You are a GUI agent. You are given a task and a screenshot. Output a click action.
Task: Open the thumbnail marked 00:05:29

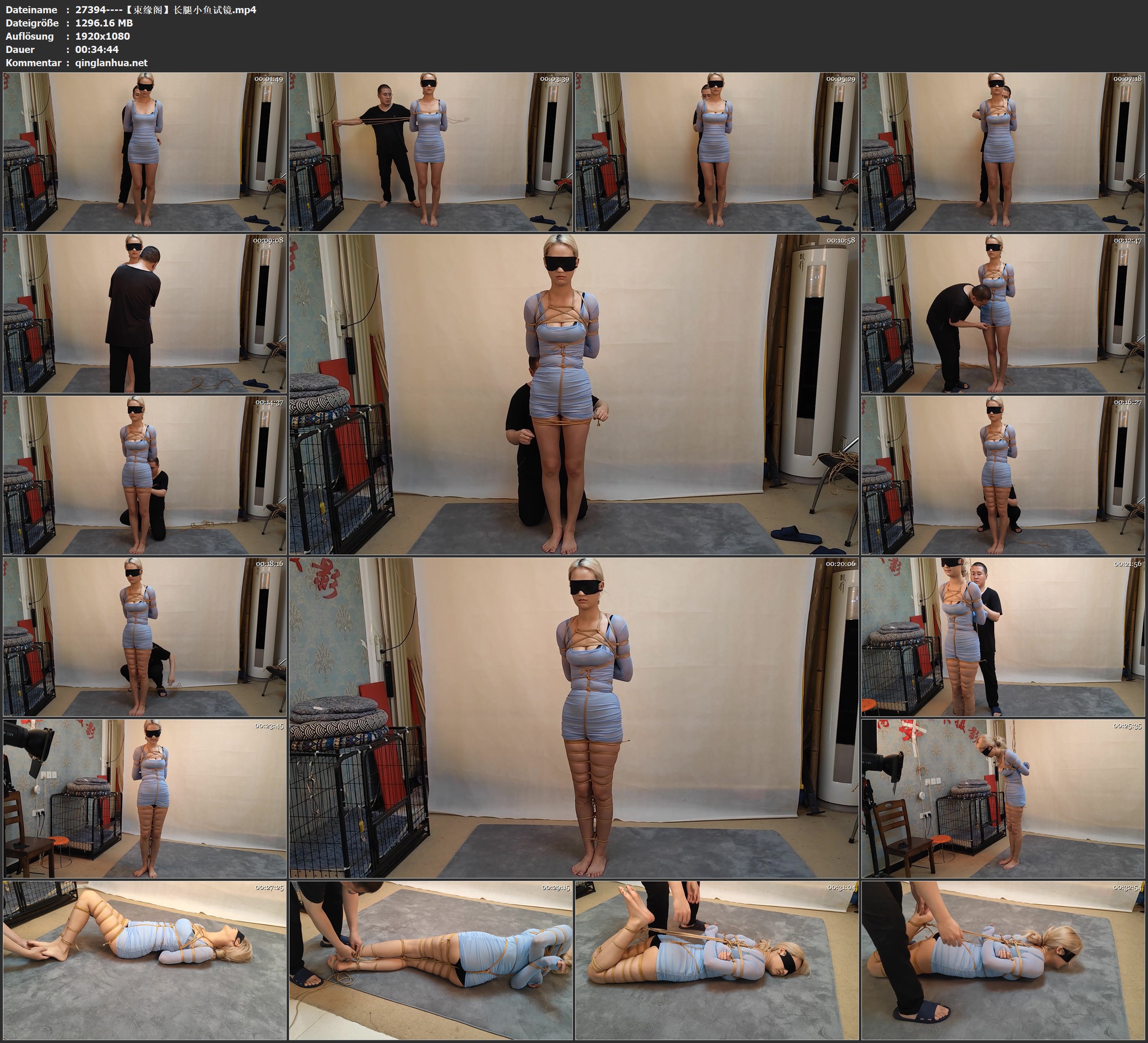[717, 152]
